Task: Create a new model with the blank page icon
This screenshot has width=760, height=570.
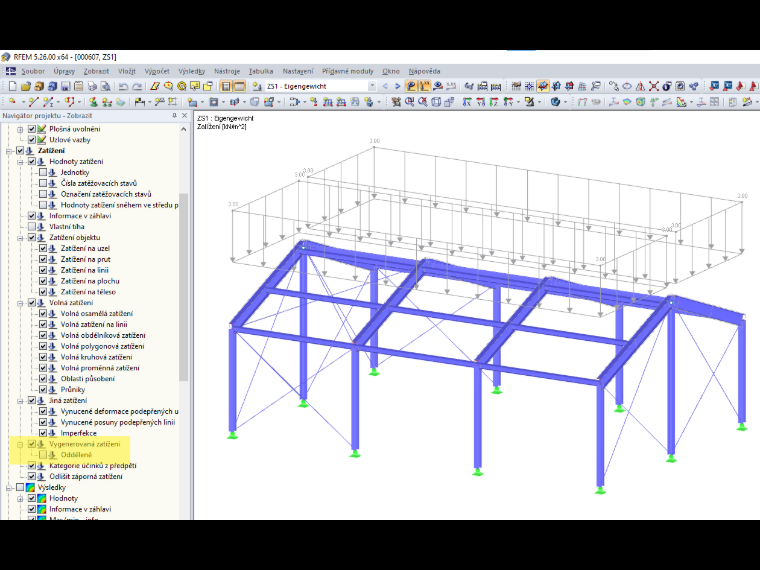Action: (x=12, y=86)
